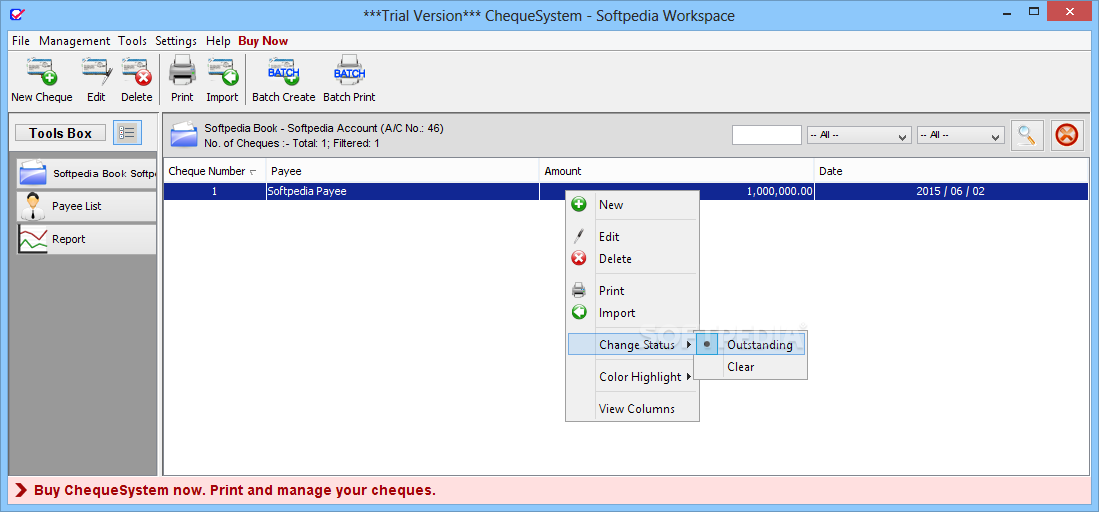Click the Batch Create toolbar icon
1099x512 pixels.
[x=284, y=72]
